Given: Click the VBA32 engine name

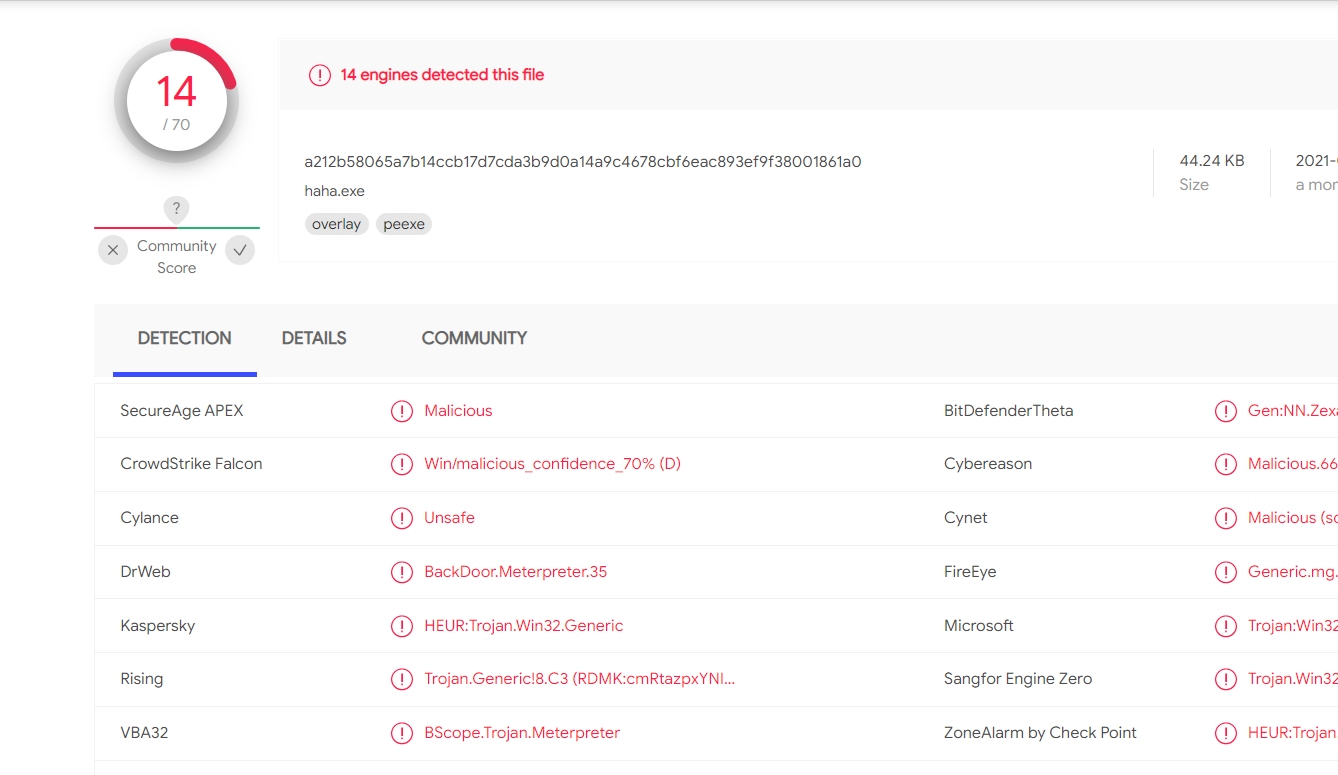Looking at the screenshot, I should click(x=144, y=733).
